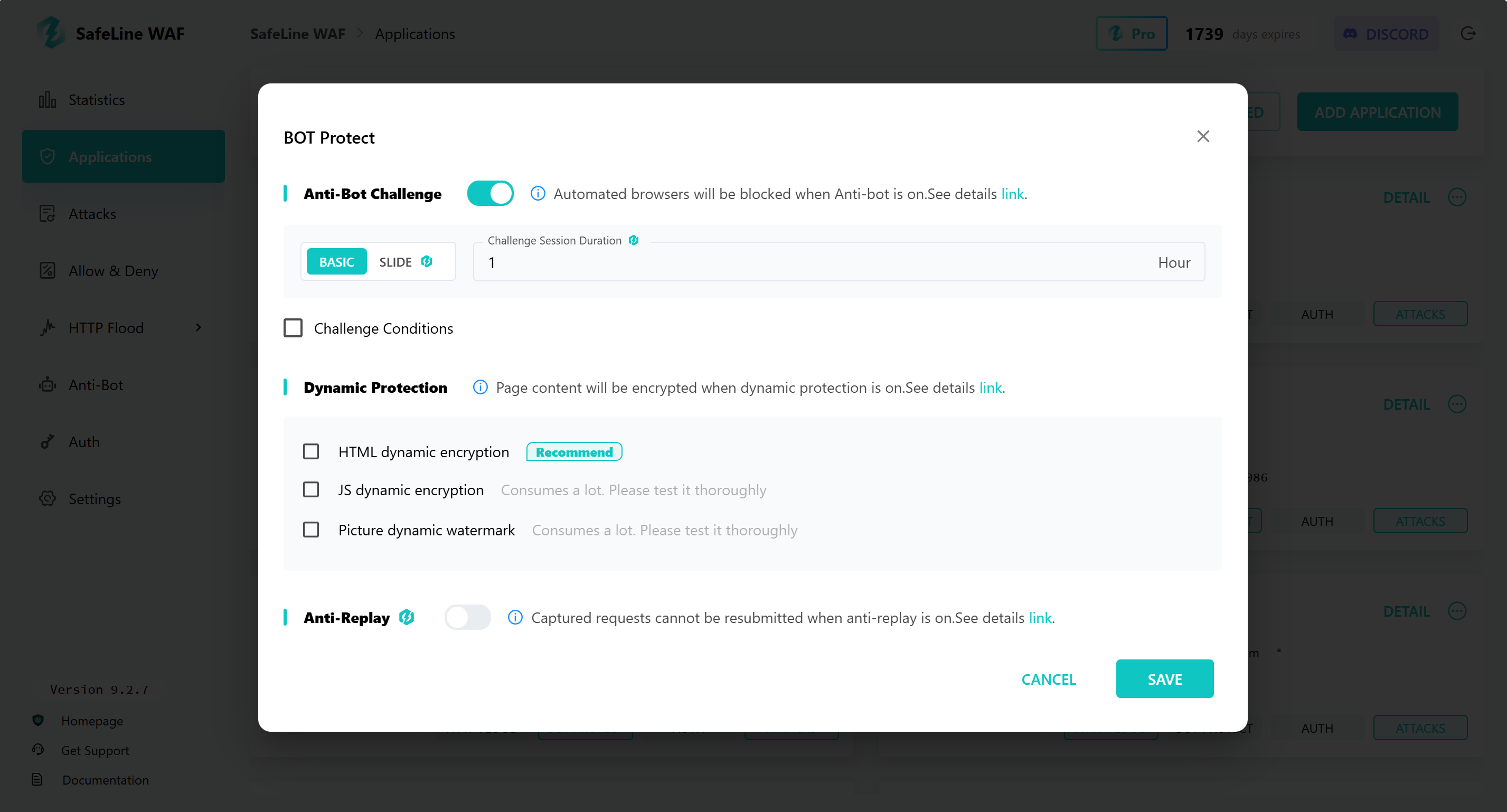Check the Picture dynamic watermark checkbox
The width and height of the screenshot is (1507, 812).
coord(311,530)
